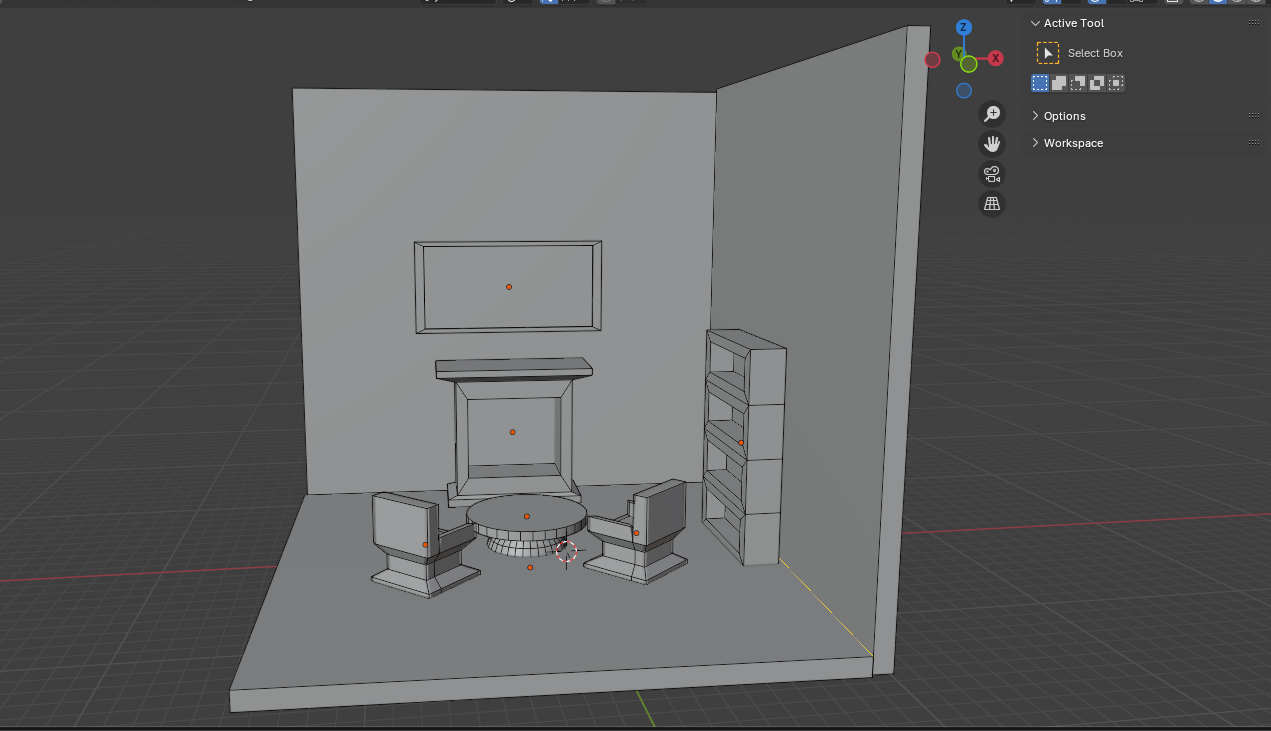Image resolution: width=1271 pixels, height=731 pixels.
Task: Switch perspective/orthographic with the grid button
Action: 992,204
